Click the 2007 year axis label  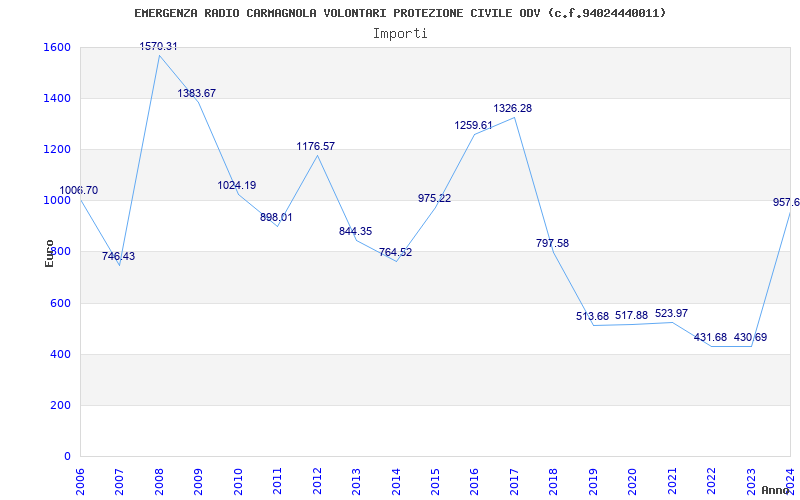[x=119, y=481]
